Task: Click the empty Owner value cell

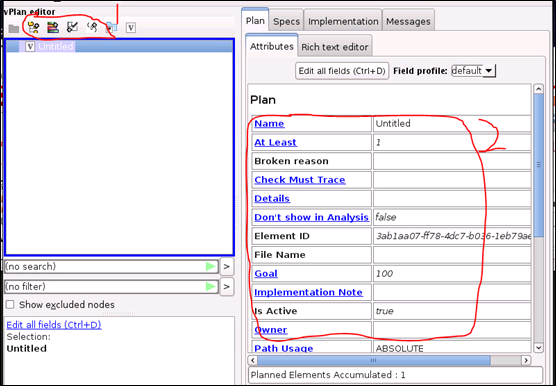Action: 452,330
